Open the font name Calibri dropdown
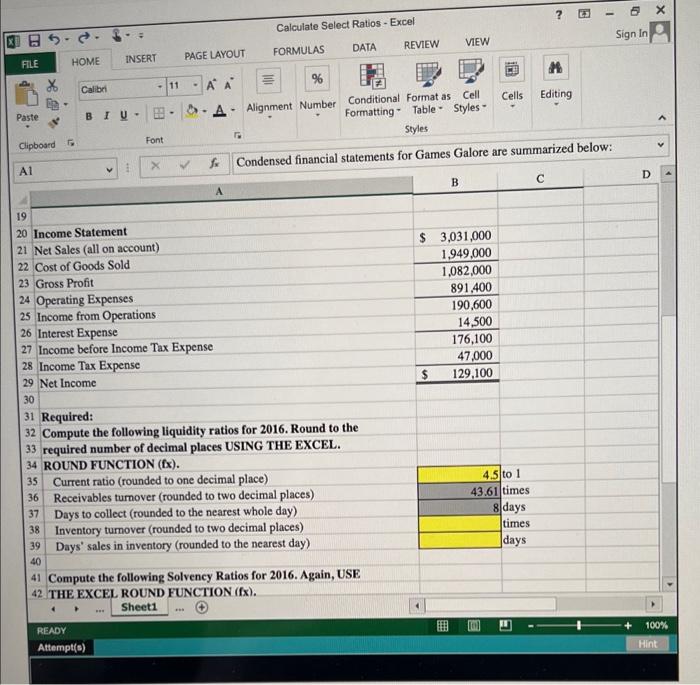The image size is (700, 685). [x=160, y=87]
